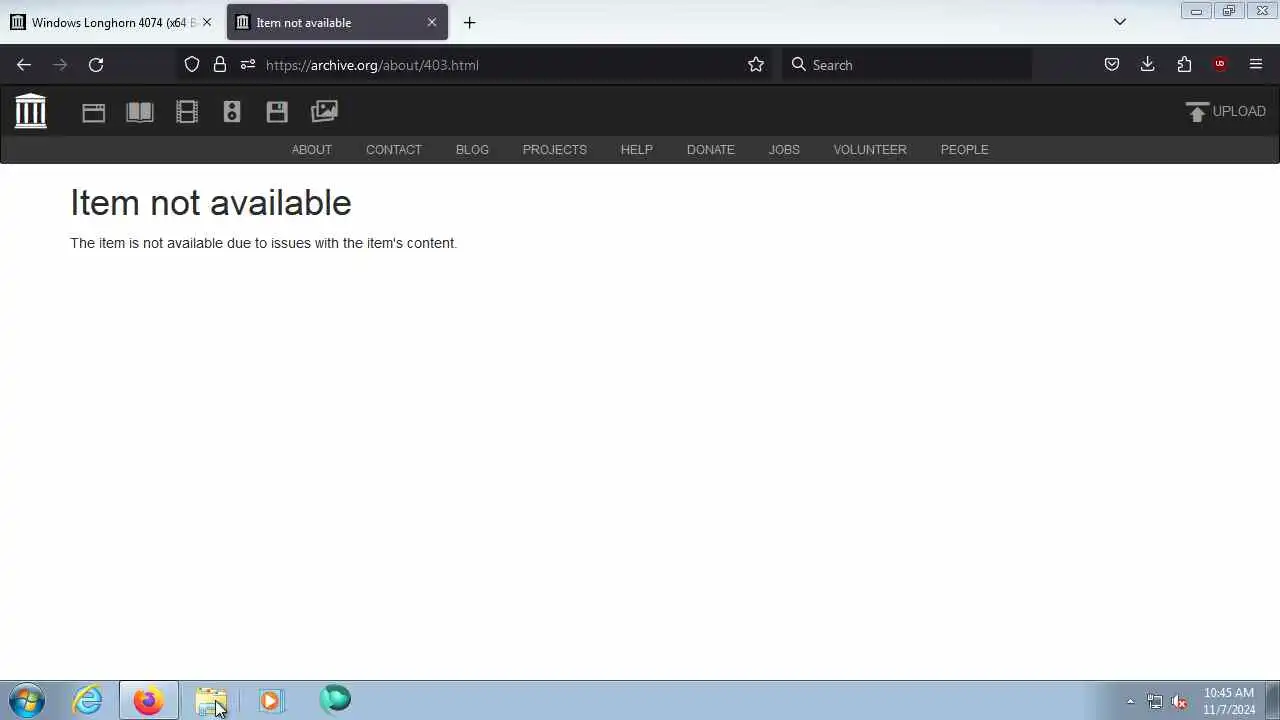The width and height of the screenshot is (1280, 720).
Task: Go to the HELP page link
Action: (637, 150)
